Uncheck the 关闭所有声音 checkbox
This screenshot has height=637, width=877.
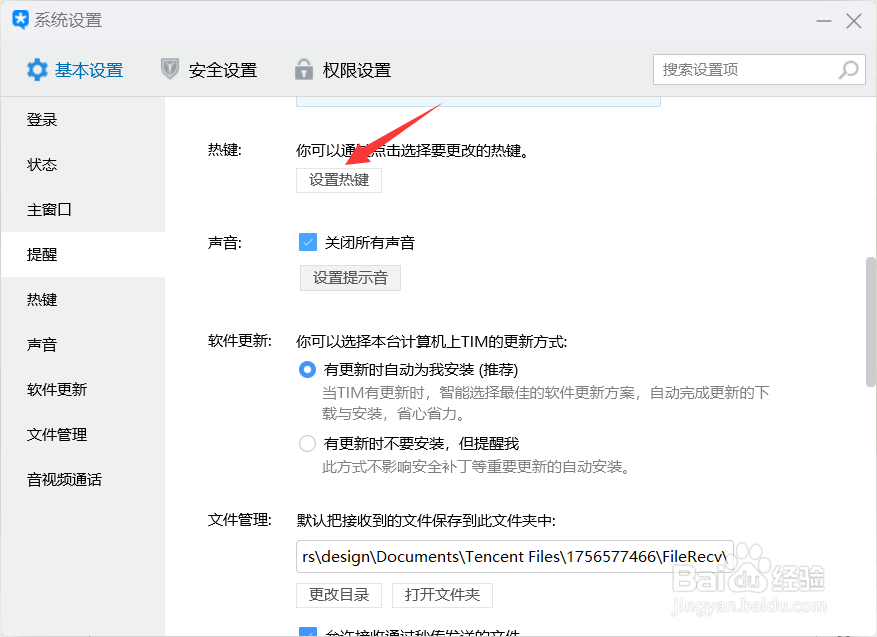coord(307,241)
